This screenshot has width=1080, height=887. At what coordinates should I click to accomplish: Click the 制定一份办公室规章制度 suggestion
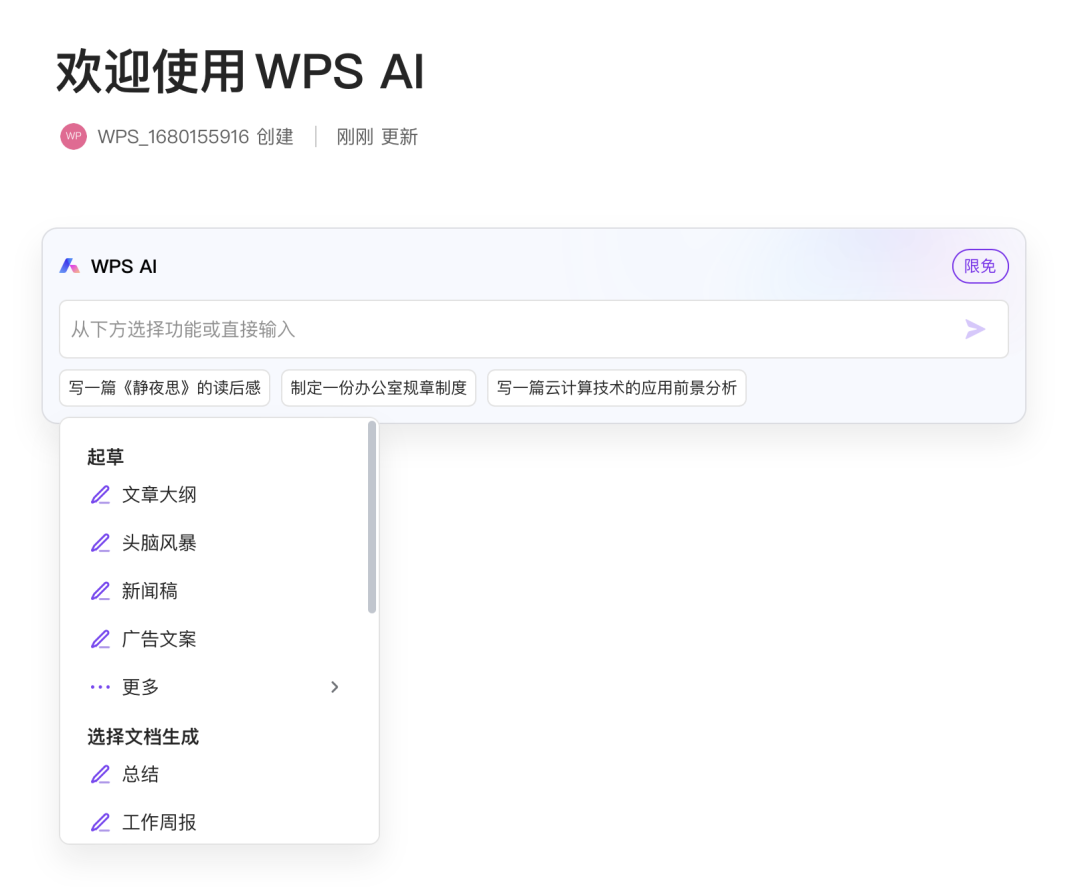(378, 388)
